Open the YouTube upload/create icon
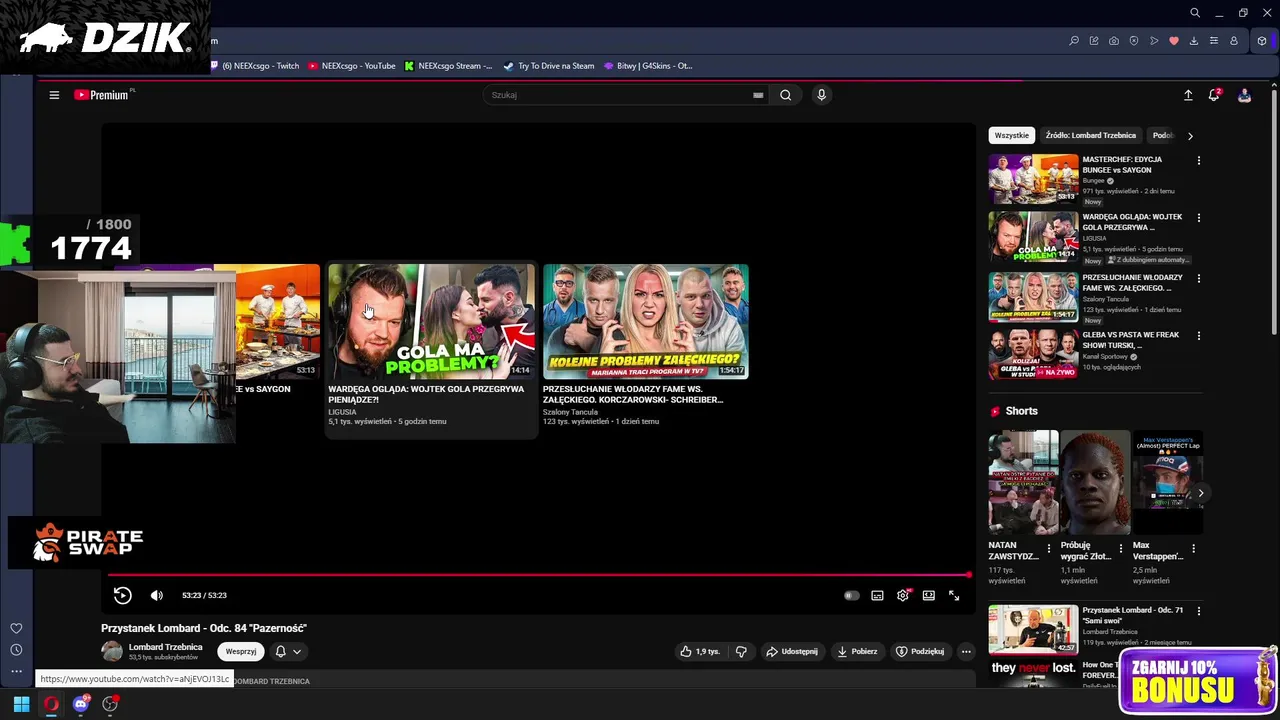The image size is (1280, 720). (1188, 95)
